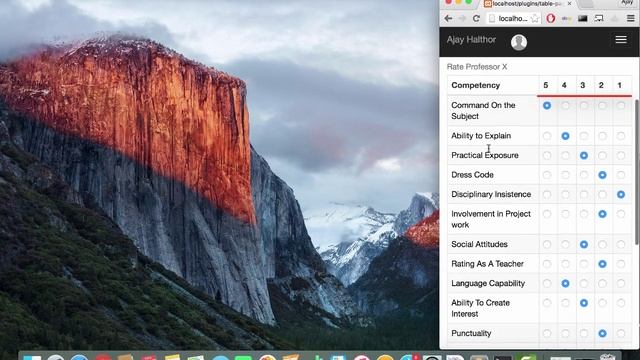640x360 pixels.
Task: Open the red shield extension icon
Action: (551, 18)
